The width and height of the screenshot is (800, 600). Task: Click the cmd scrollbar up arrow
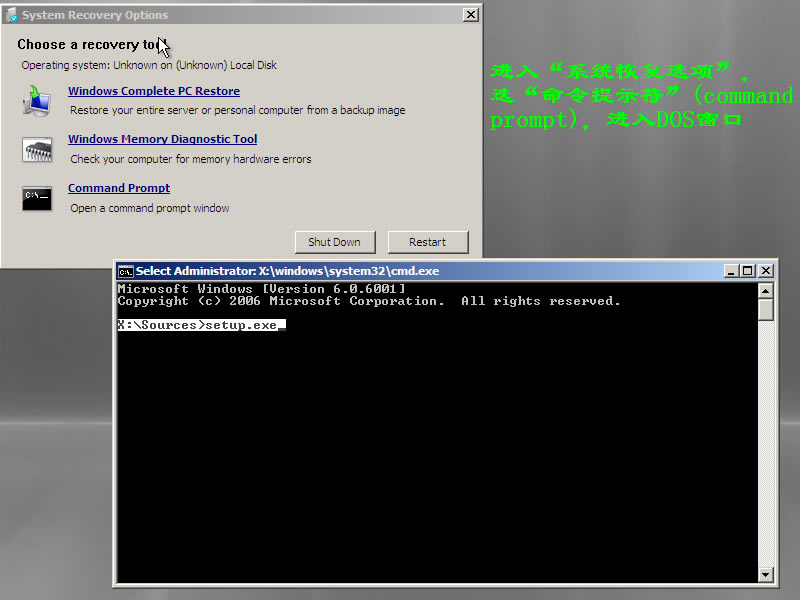coord(765,291)
